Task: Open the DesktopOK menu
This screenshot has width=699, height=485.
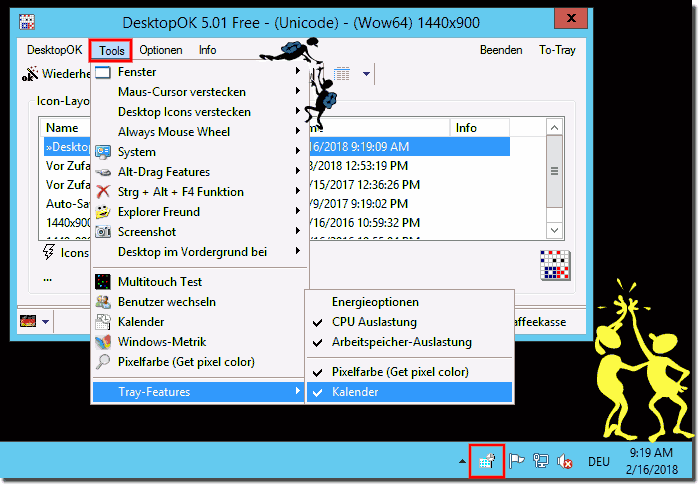Action: pos(55,50)
